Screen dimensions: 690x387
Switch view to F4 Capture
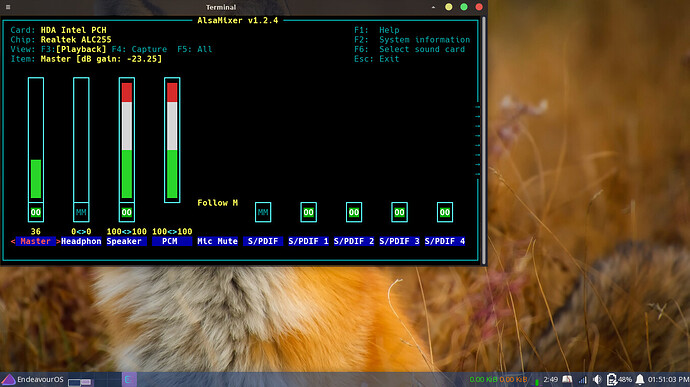point(139,49)
